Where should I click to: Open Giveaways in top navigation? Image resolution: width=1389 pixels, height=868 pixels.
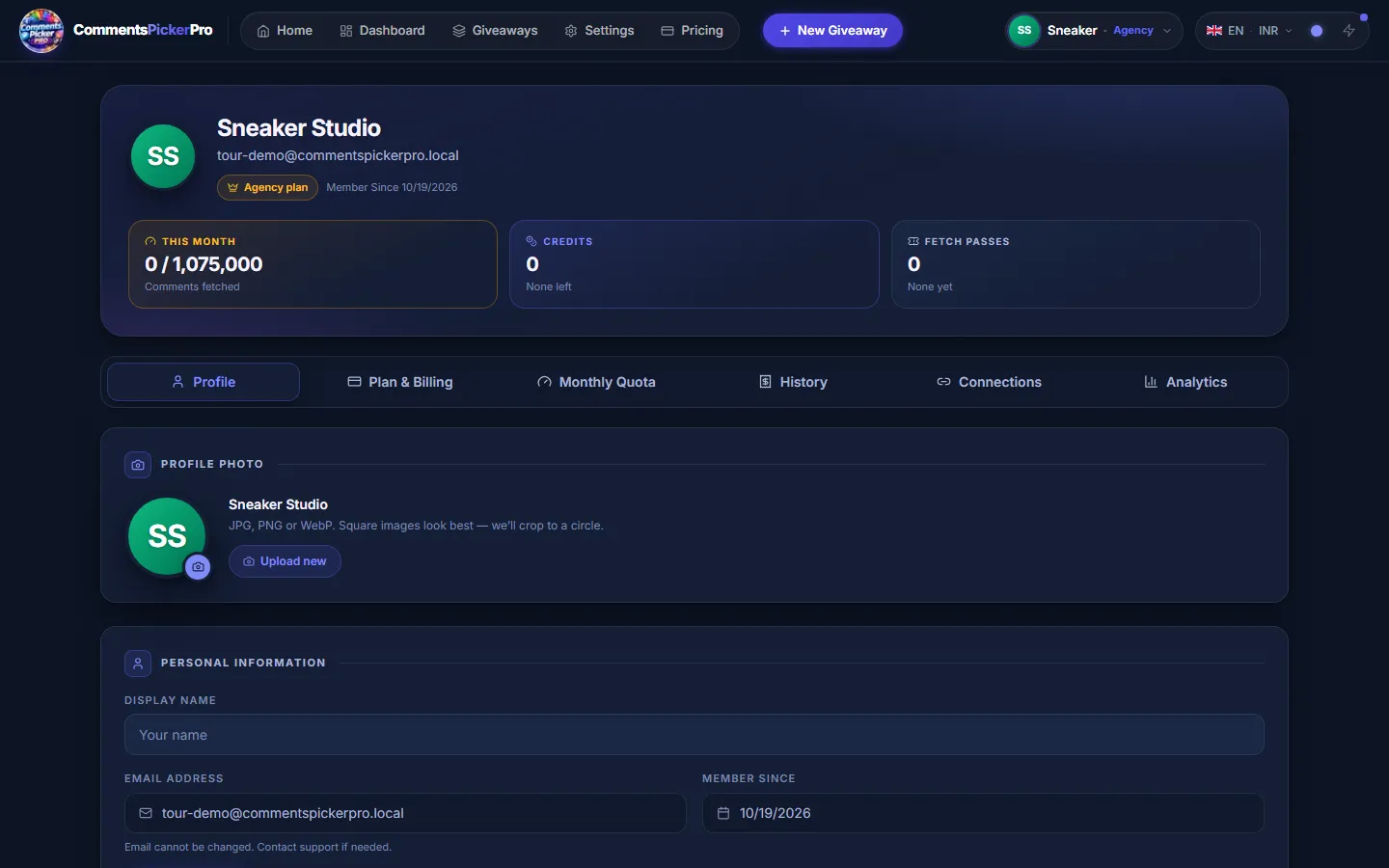[x=495, y=31]
